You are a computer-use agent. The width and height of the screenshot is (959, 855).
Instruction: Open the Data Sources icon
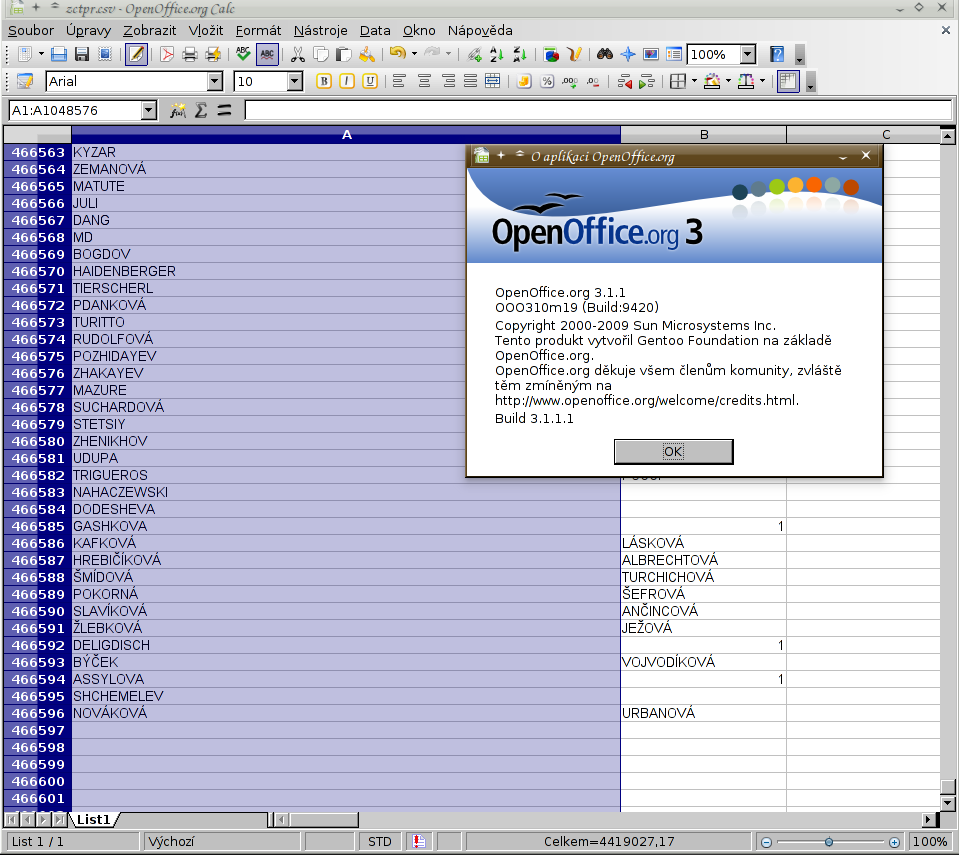tap(674, 54)
